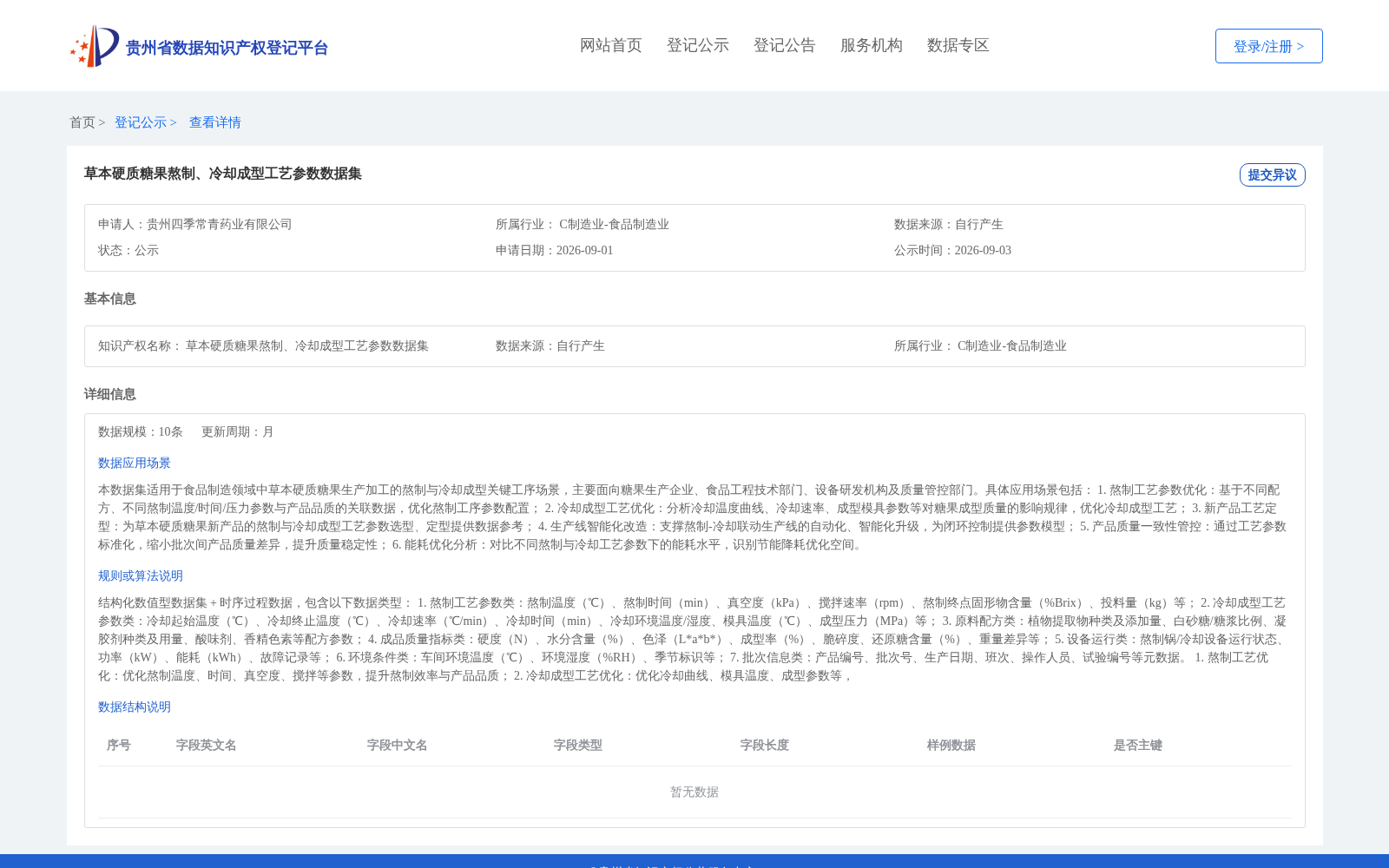Open the 登记公告 navigation item
This screenshot has height=868, width=1389.
tap(785, 45)
